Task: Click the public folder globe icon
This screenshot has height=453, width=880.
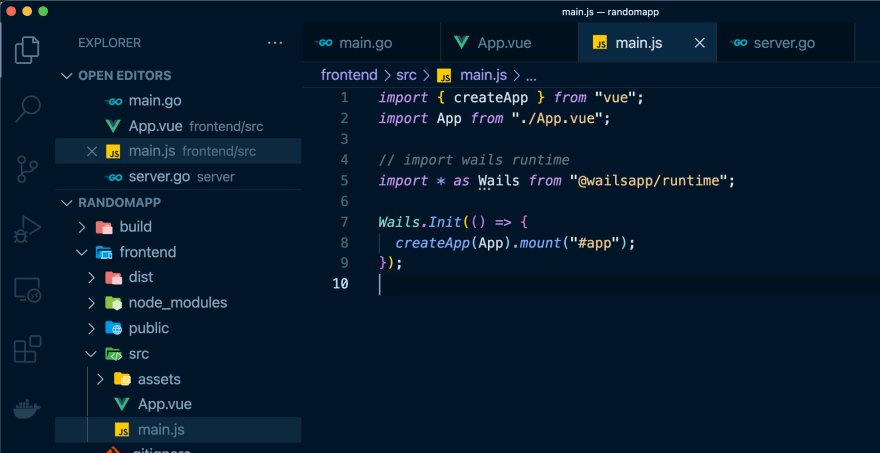Action: (x=113, y=328)
